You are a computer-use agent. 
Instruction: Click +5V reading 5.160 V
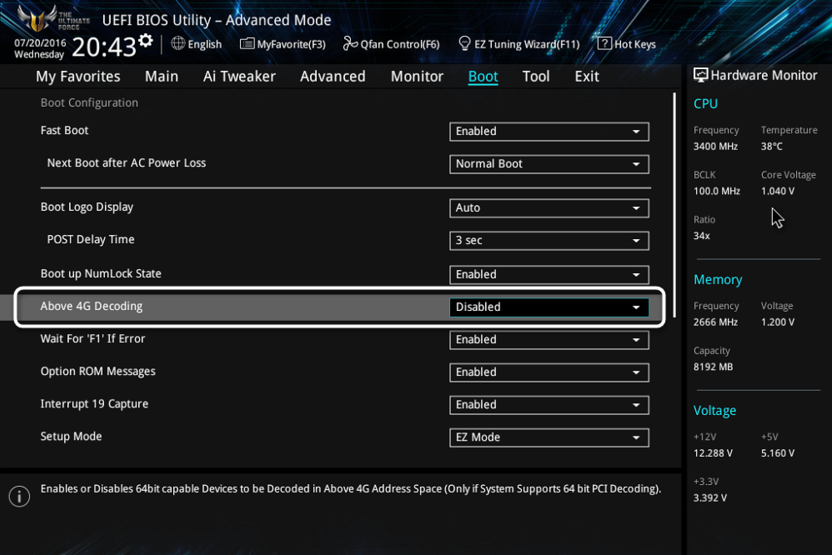[778, 453]
